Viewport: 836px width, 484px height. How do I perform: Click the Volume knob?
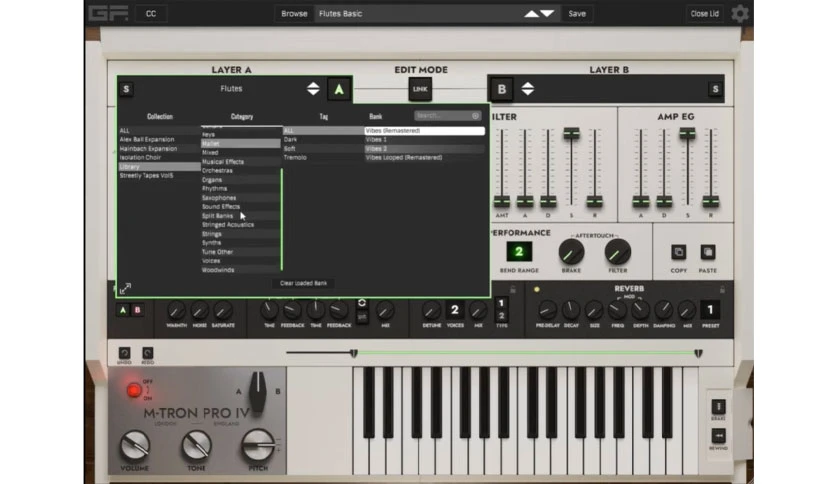(x=135, y=446)
